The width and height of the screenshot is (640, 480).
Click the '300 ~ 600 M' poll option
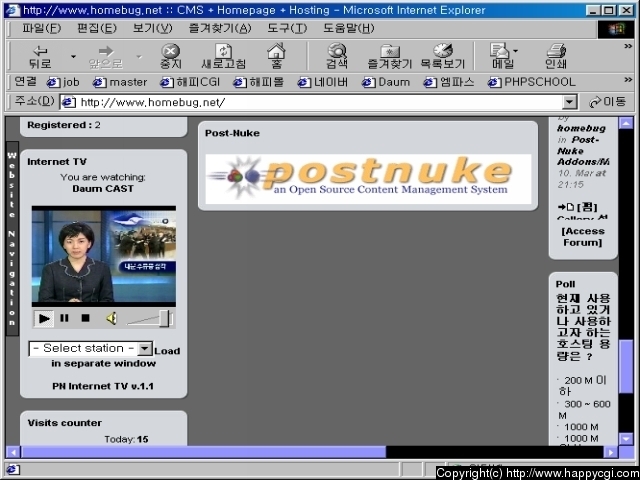coord(584,409)
